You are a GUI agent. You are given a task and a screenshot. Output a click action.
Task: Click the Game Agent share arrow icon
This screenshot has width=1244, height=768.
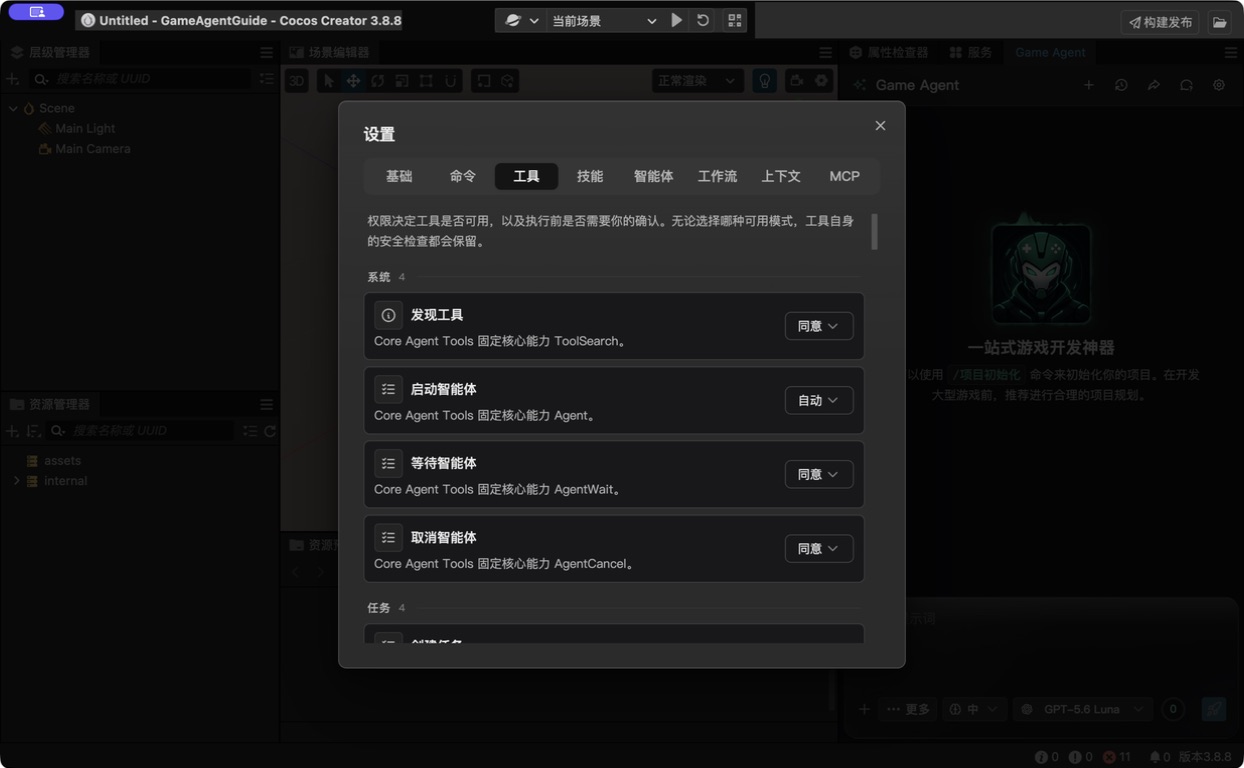pyautogui.click(x=1154, y=85)
